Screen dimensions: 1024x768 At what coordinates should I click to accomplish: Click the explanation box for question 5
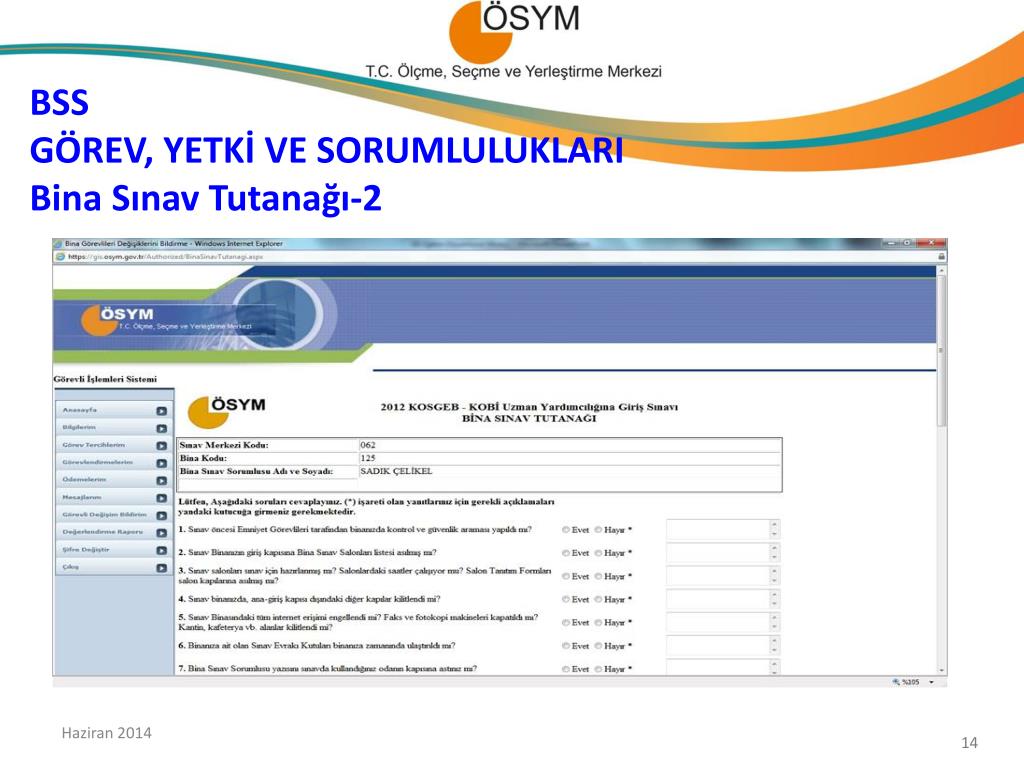coord(723,622)
